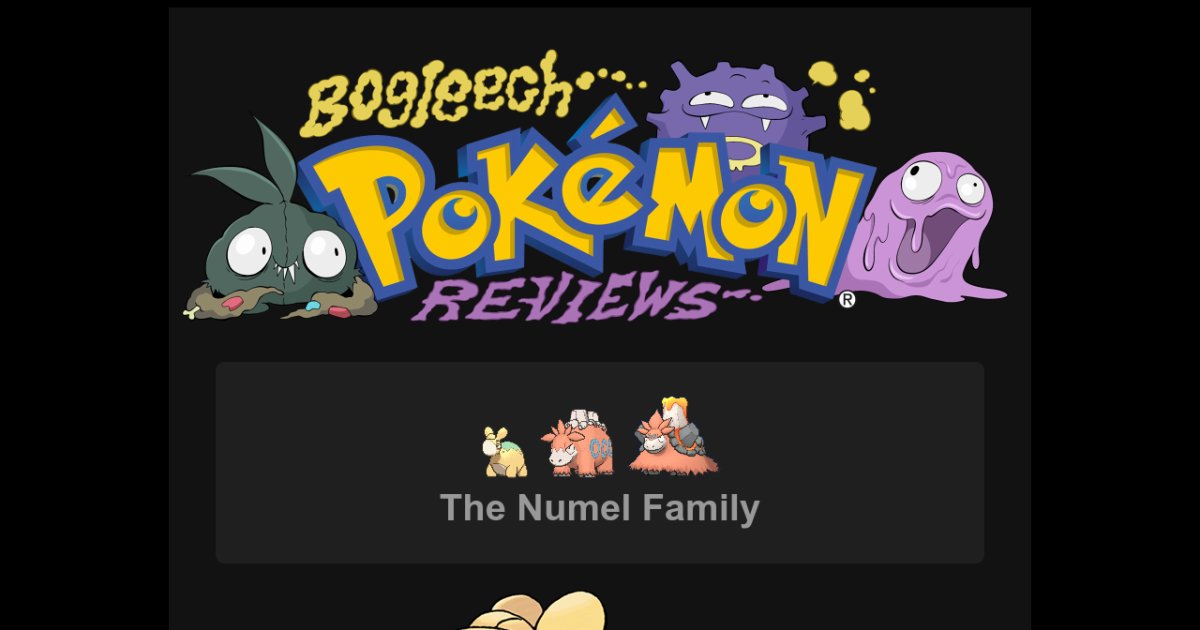
Task: Click the purple Koffing above the logo
Action: [x=735, y=115]
